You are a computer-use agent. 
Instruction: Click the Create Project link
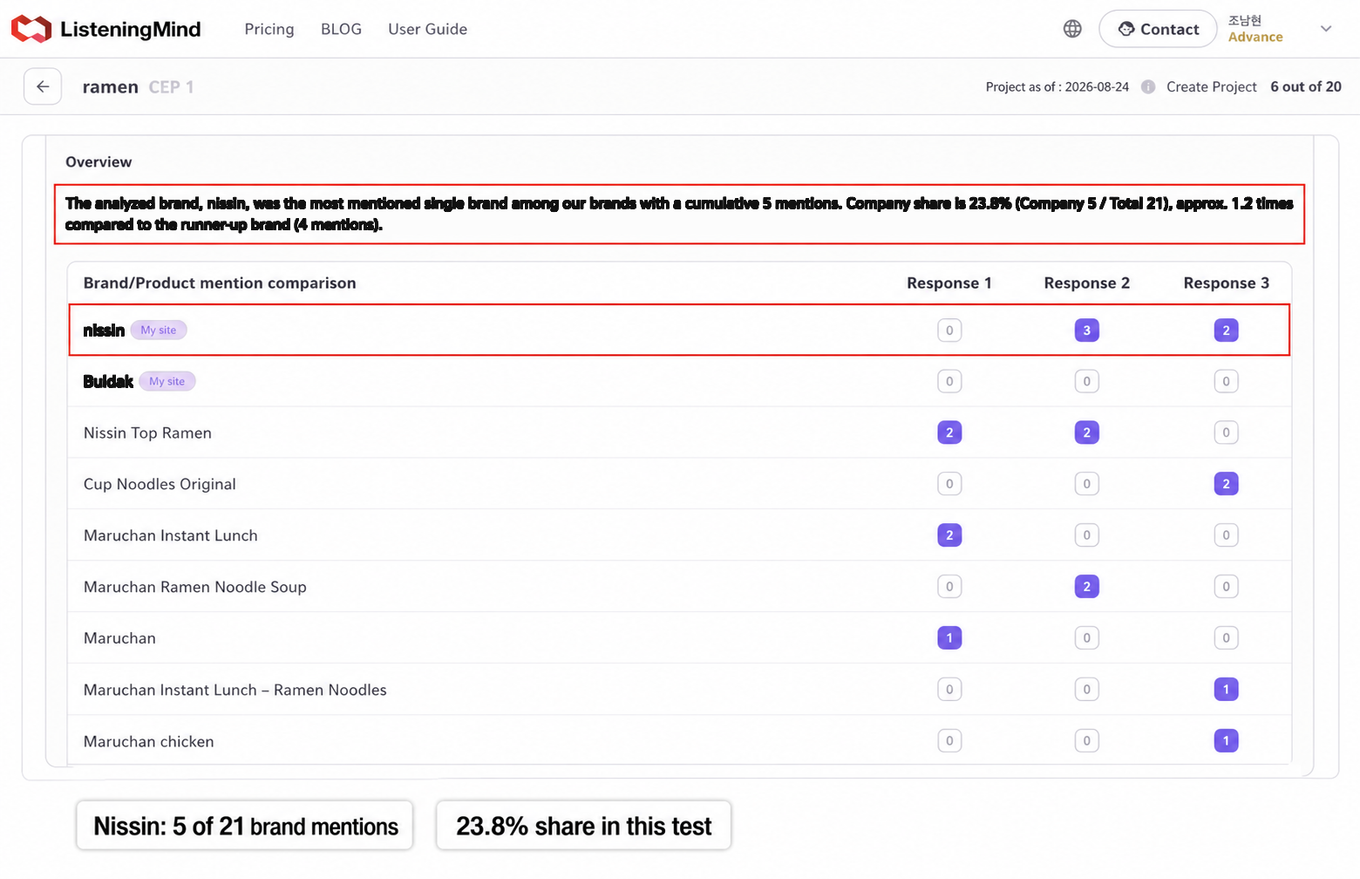1211,87
